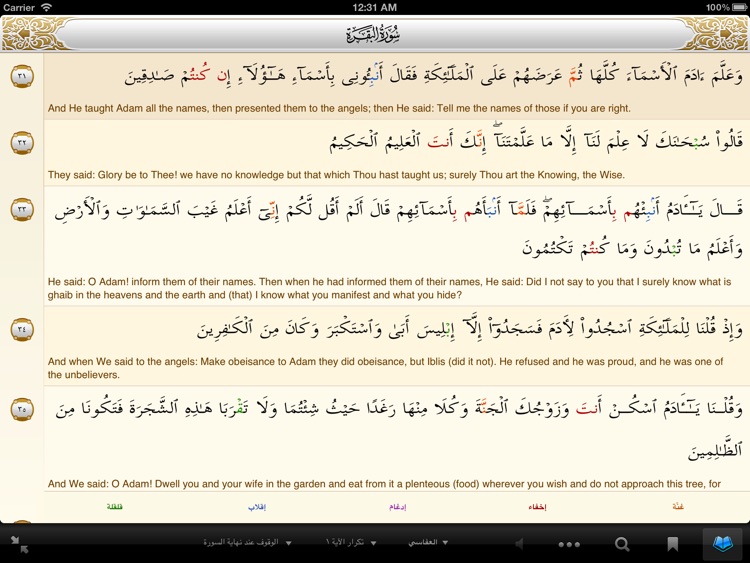Open the three-dots more options
750x563 pixels.
(x=569, y=544)
